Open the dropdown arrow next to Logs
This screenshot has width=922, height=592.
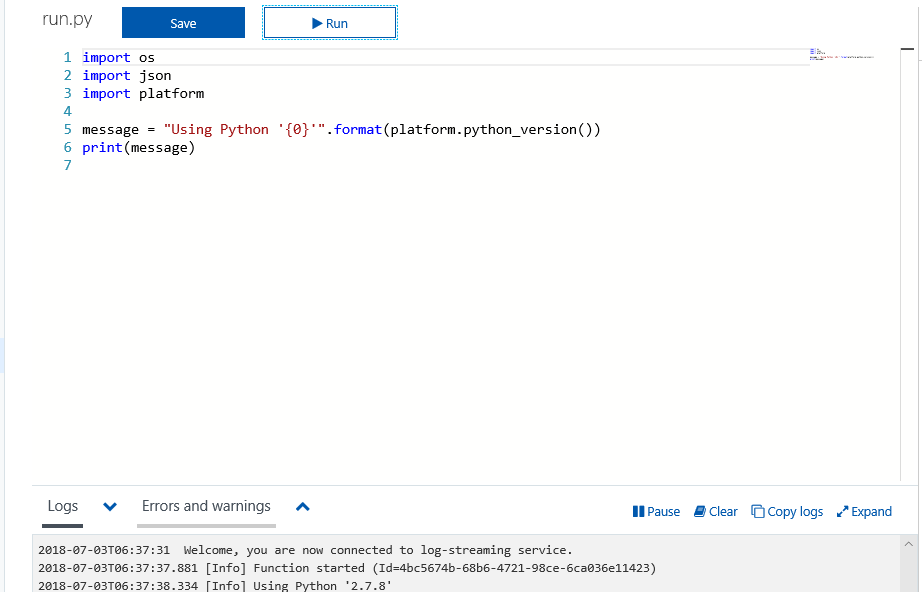[x=109, y=507]
